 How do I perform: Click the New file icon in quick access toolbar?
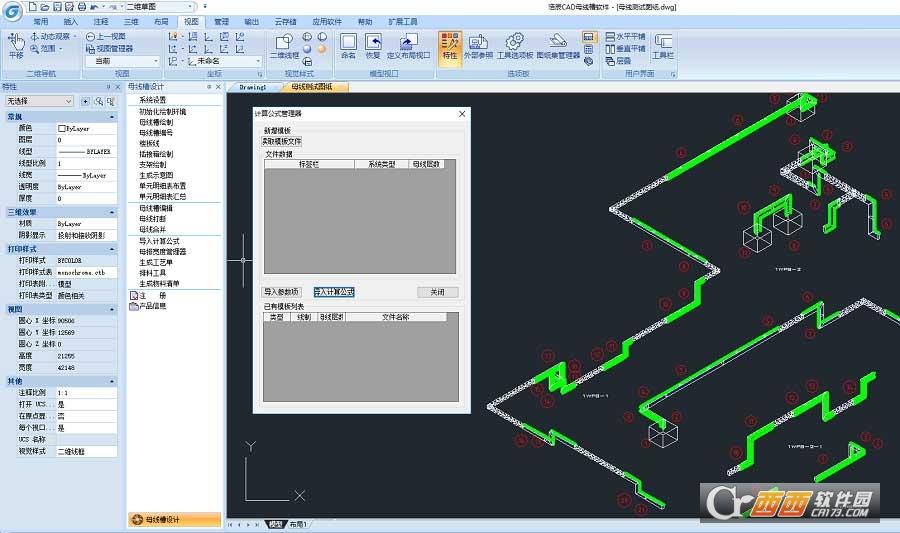point(33,7)
